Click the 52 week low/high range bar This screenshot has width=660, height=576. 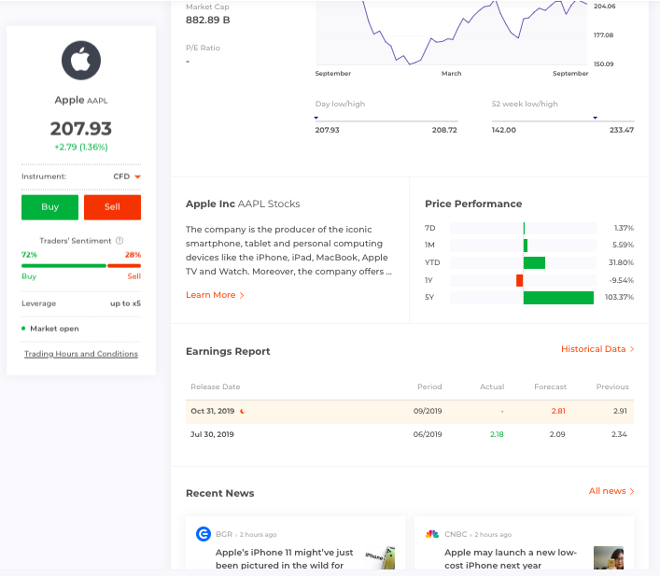(563, 121)
